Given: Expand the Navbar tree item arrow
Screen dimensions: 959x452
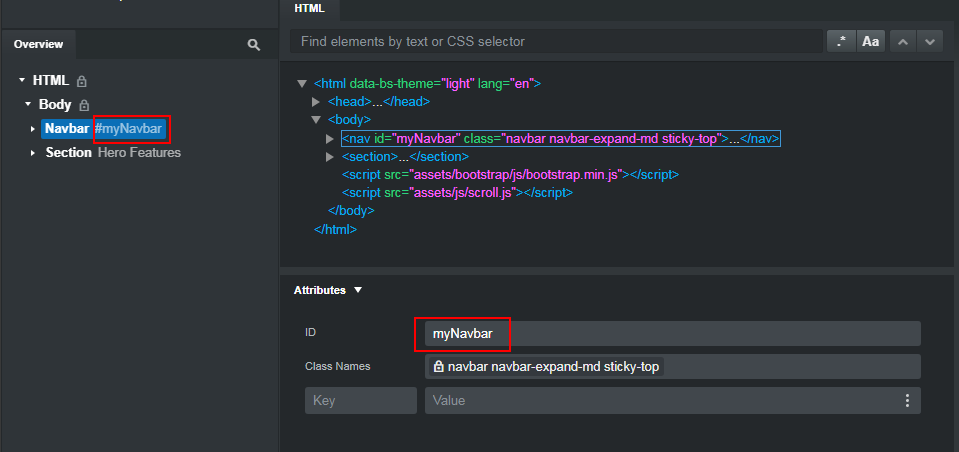Looking at the screenshot, I should point(33,129).
